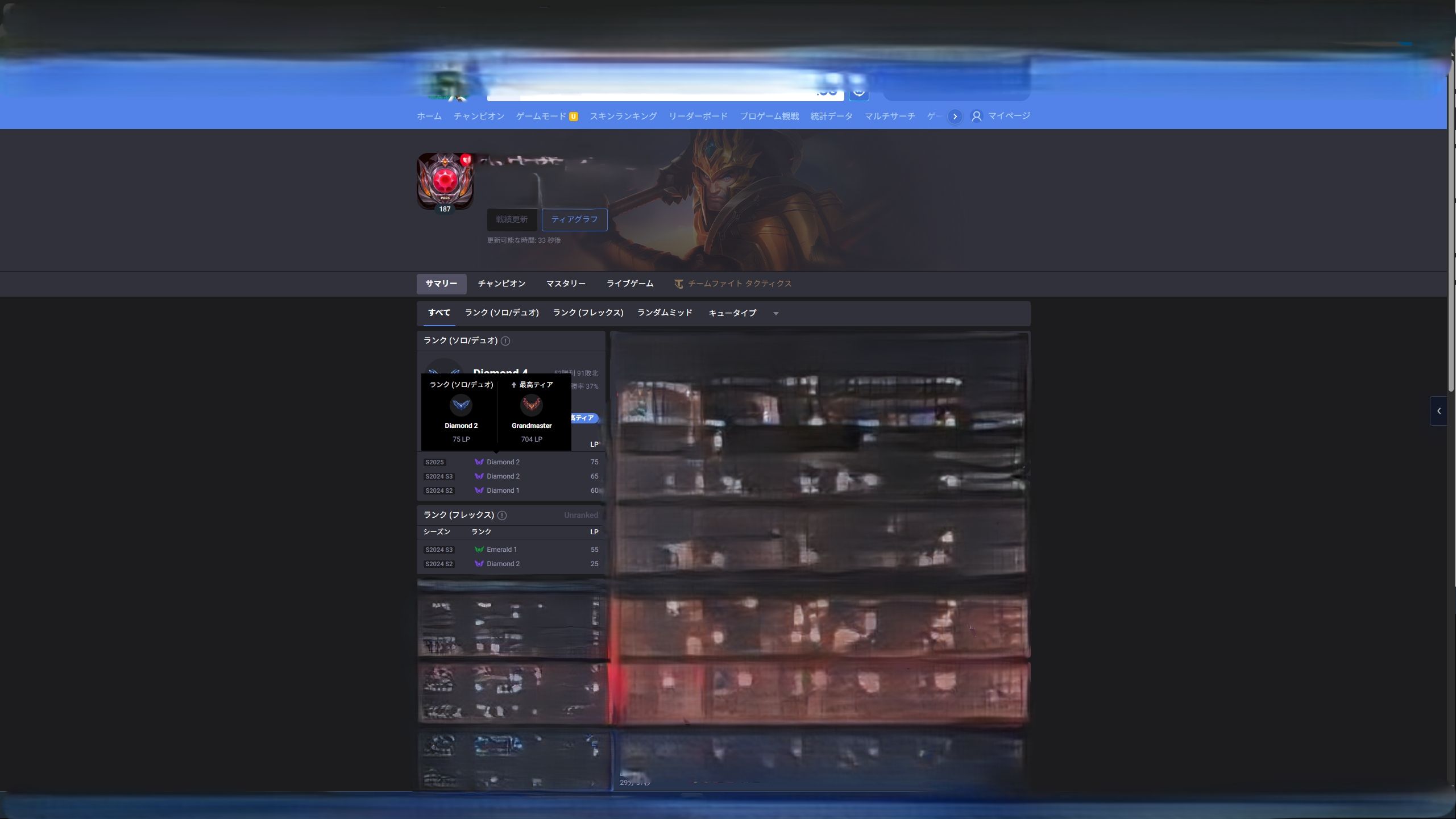Open スキンランキング page
1456x819 pixels.
pos(623,117)
